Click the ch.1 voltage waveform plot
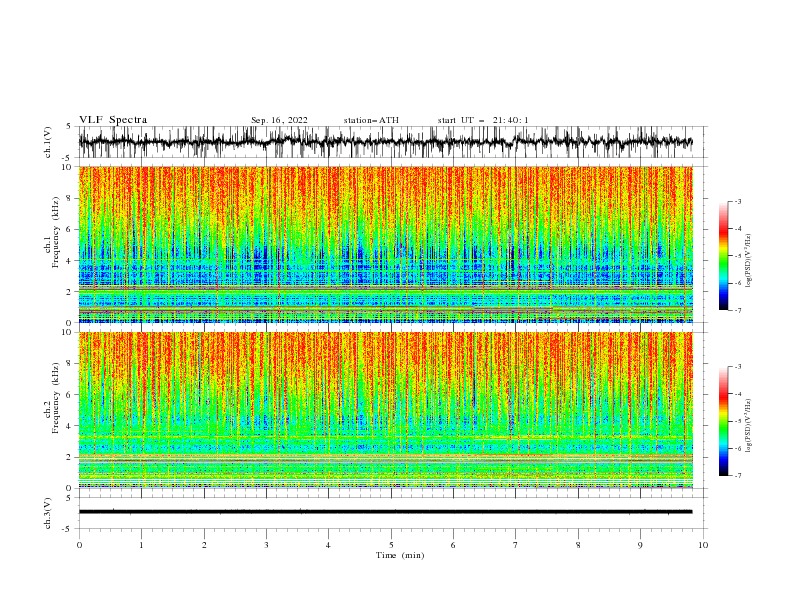 click(x=386, y=142)
